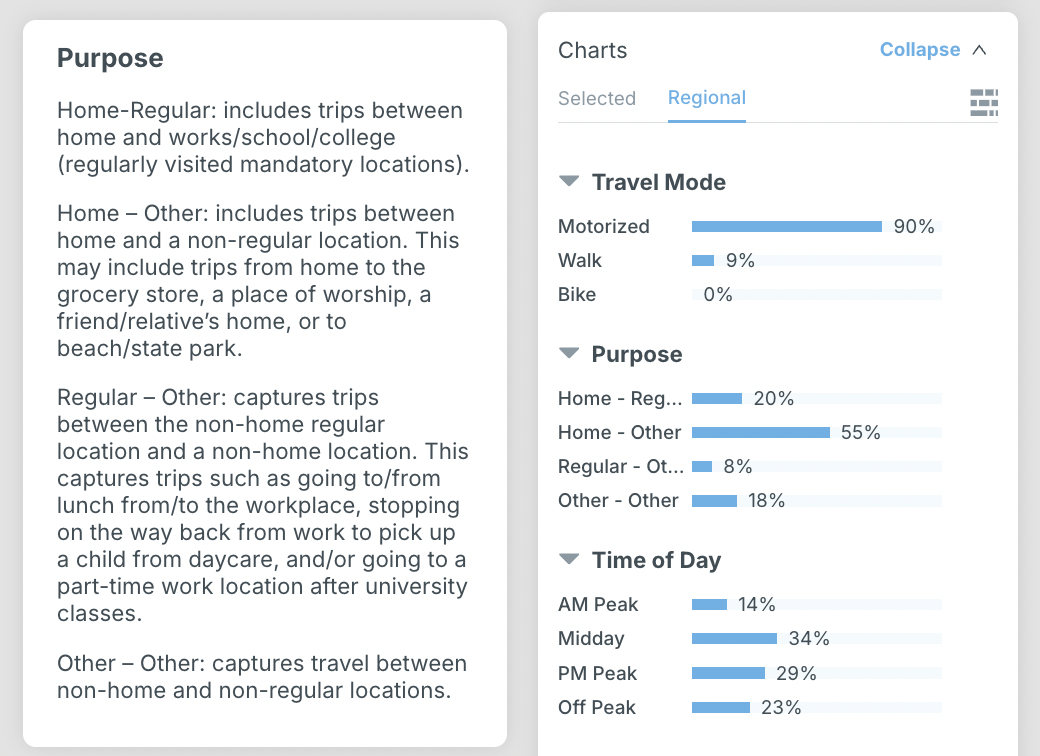
Task: Select the Other - Other 18% bar
Action: tap(714, 501)
